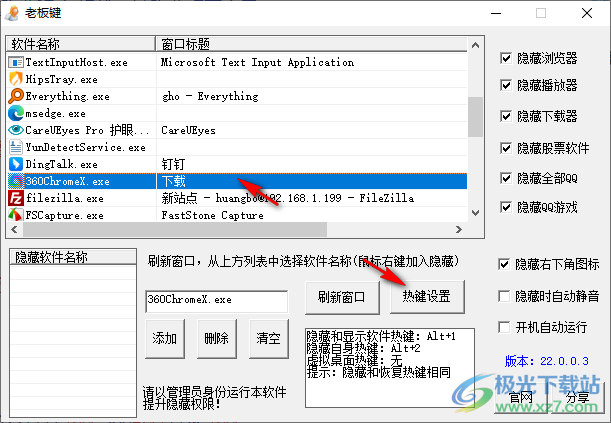Click the horizontal scroll right arrow
This screenshot has width=611, height=423.
point(459,229)
